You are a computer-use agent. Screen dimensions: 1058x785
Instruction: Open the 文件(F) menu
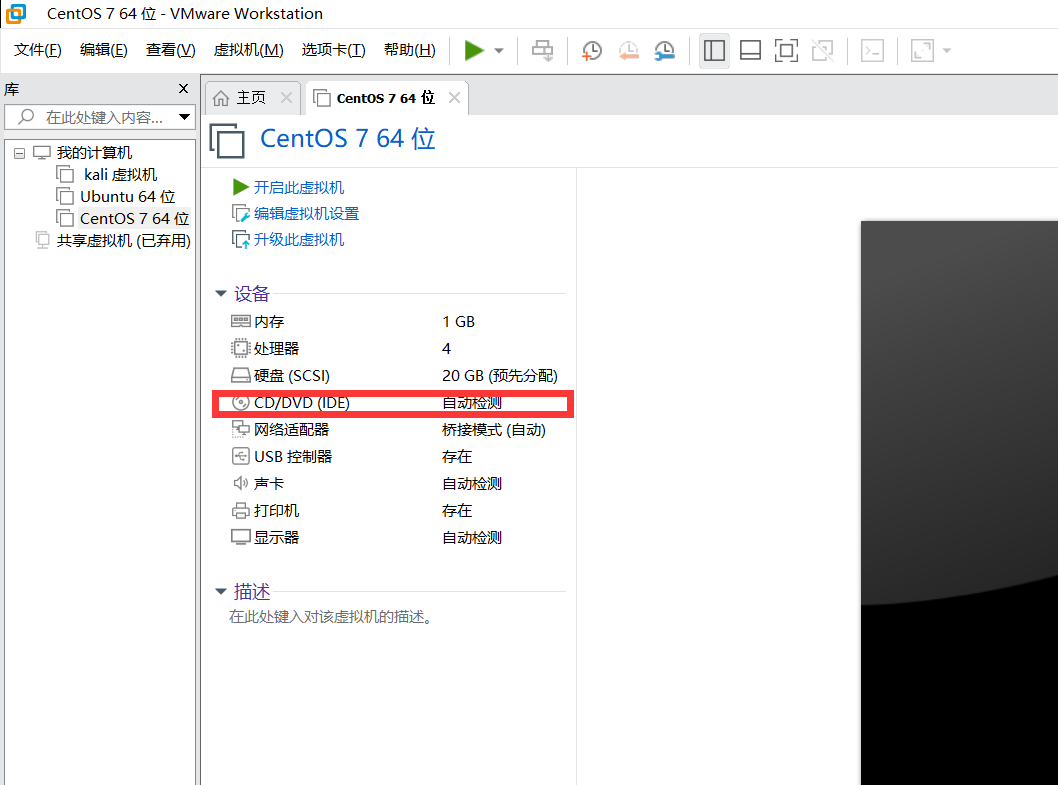(x=38, y=50)
